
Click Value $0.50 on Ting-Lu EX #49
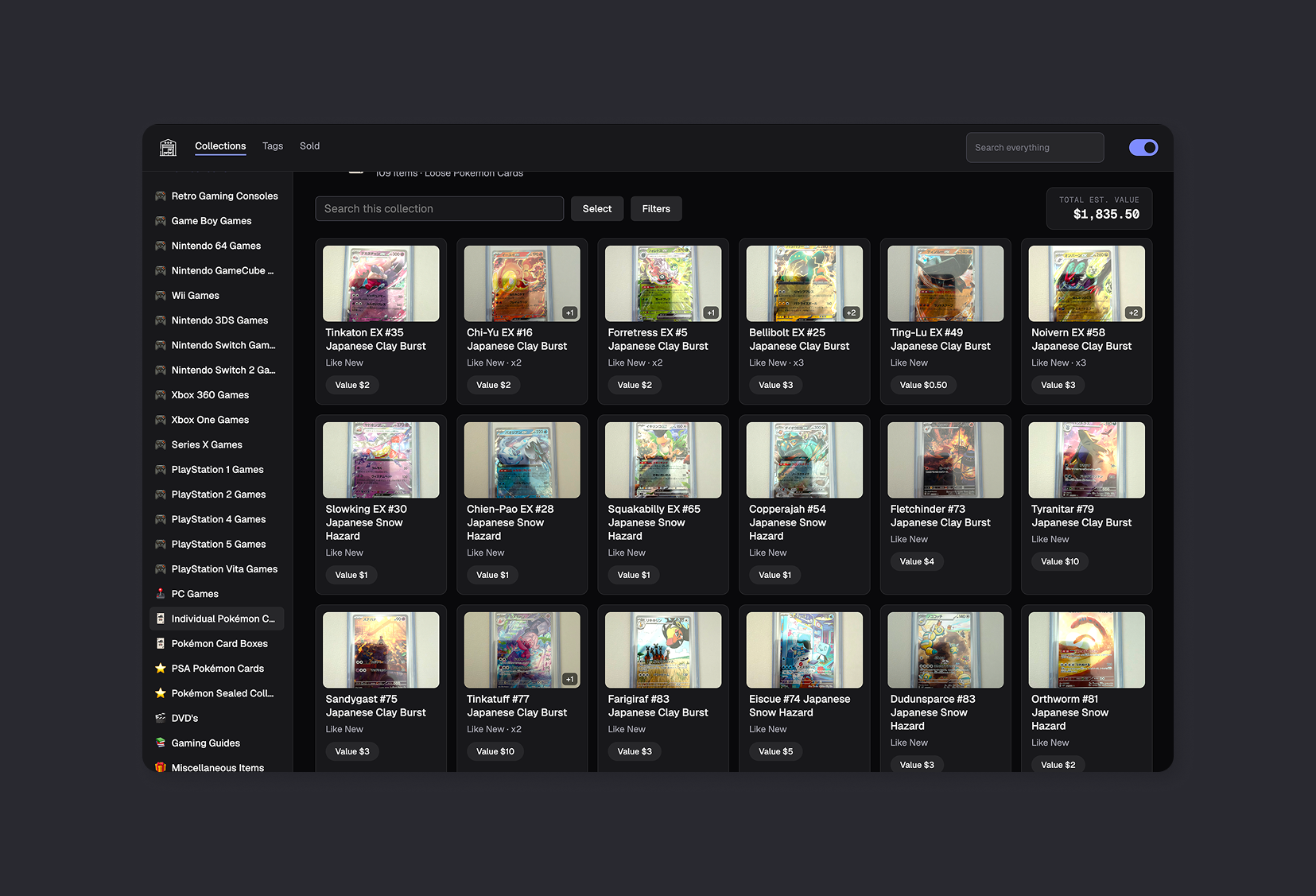(x=923, y=385)
